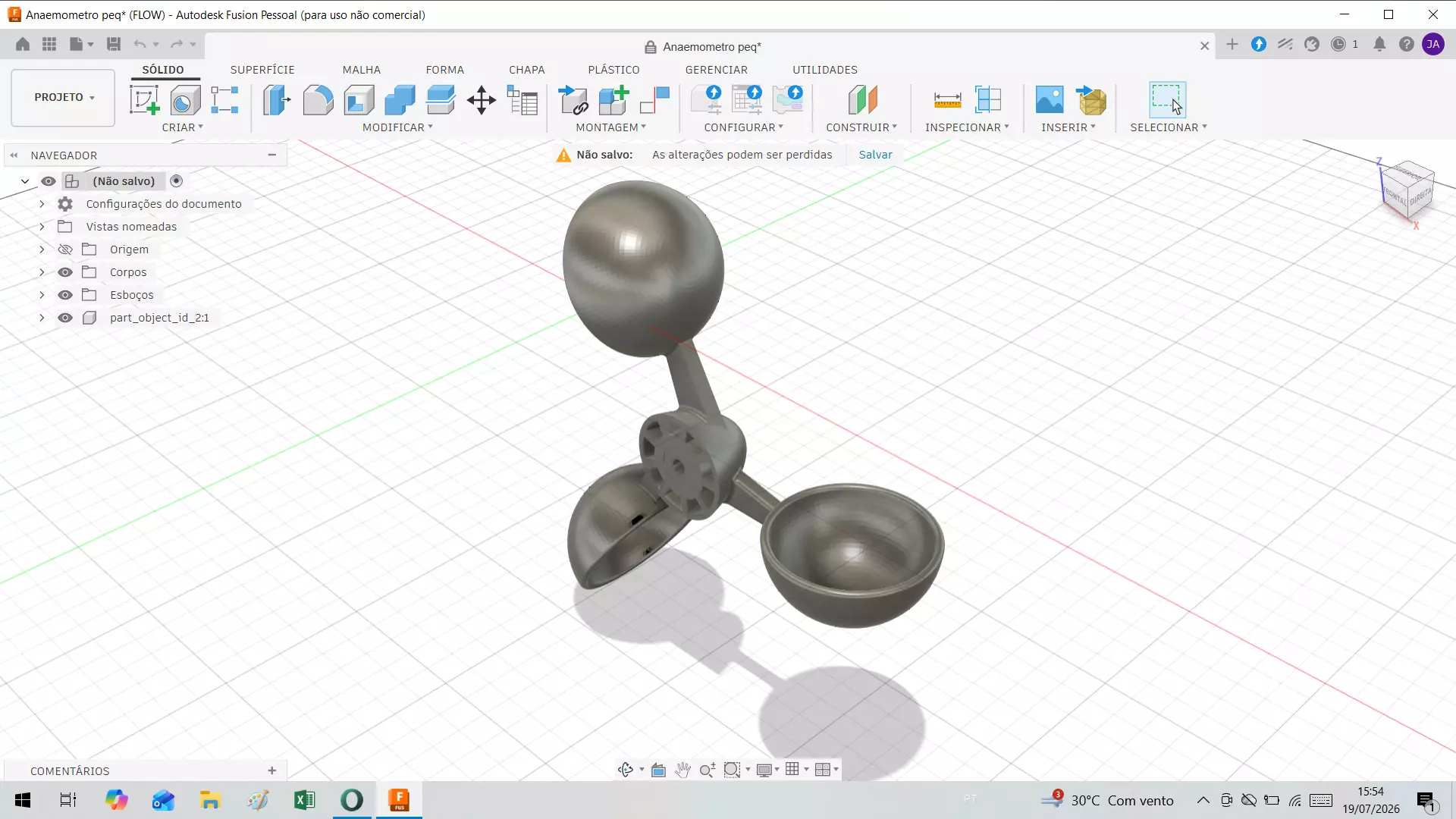Click the configuration table icon in CONFIGURAR
The height and width of the screenshot is (819, 1456).
[x=748, y=99]
